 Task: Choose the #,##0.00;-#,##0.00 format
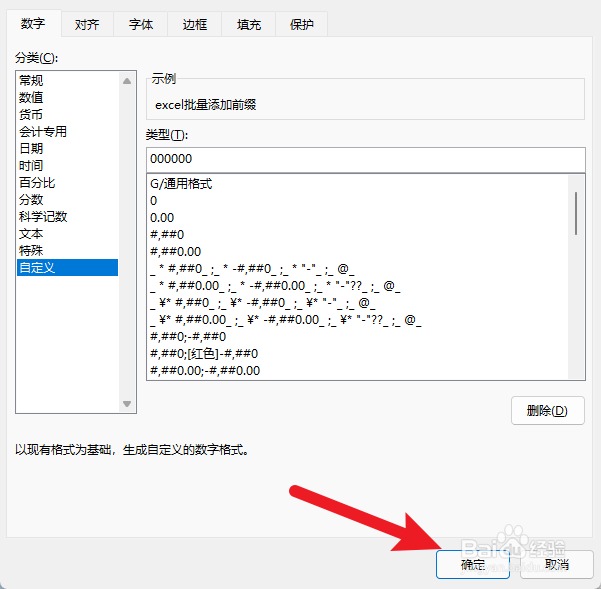point(358,371)
